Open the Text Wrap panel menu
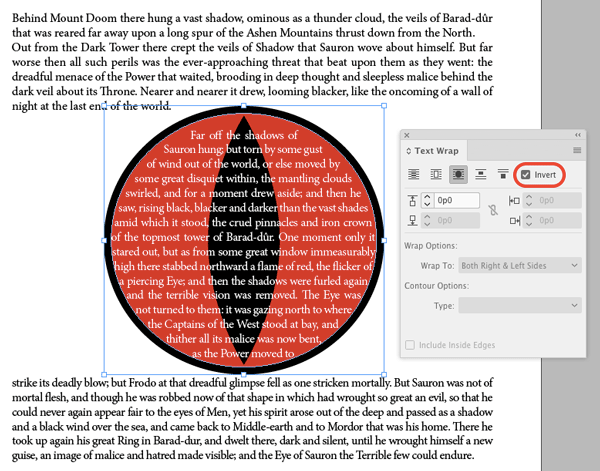This screenshot has width=600, height=471. pos(577,150)
